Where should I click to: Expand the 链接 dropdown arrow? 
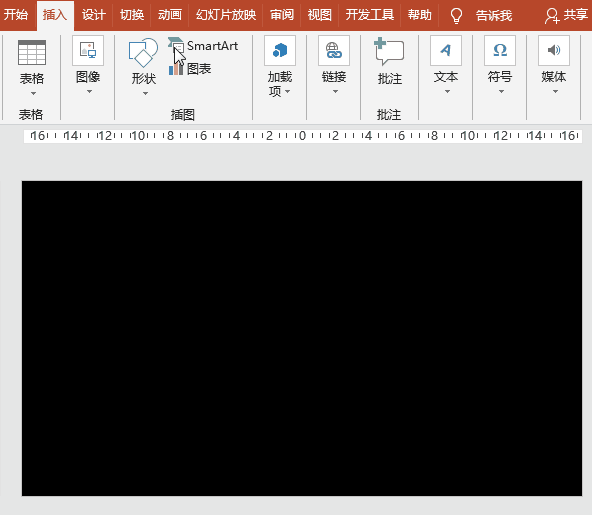(335, 91)
